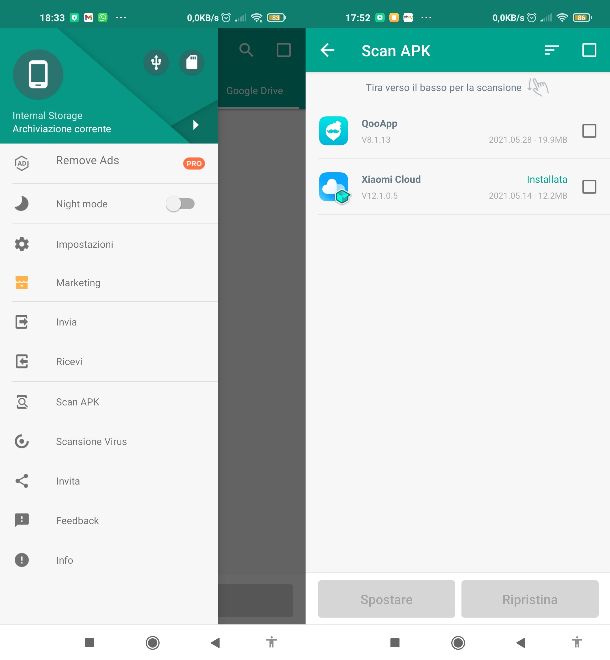The width and height of the screenshot is (610, 660).
Task: Click the Night mode moon icon
Action: click(22, 204)
